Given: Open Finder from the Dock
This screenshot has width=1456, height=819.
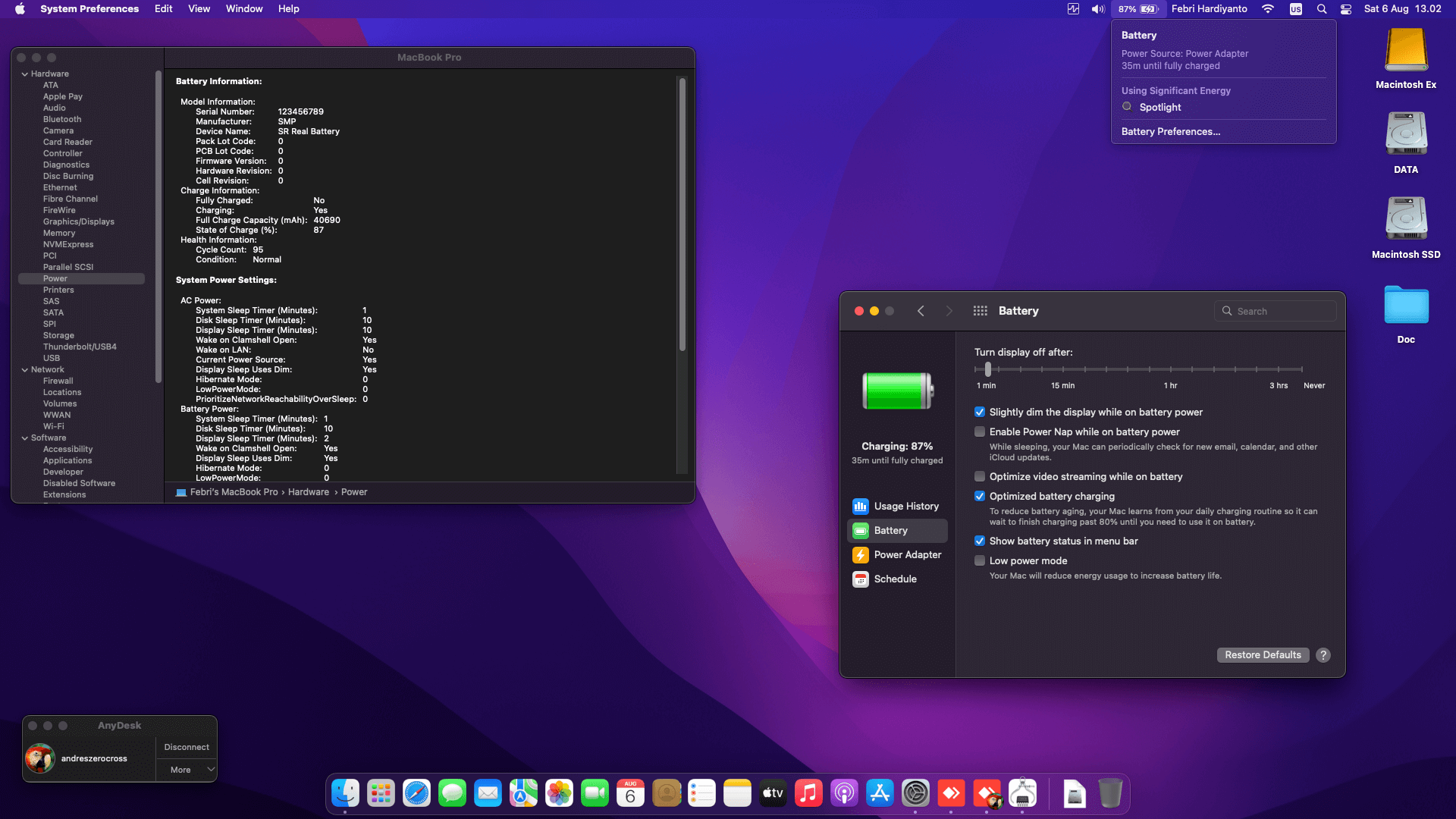Looking at the screenshot, I should (x=346, y=793).
